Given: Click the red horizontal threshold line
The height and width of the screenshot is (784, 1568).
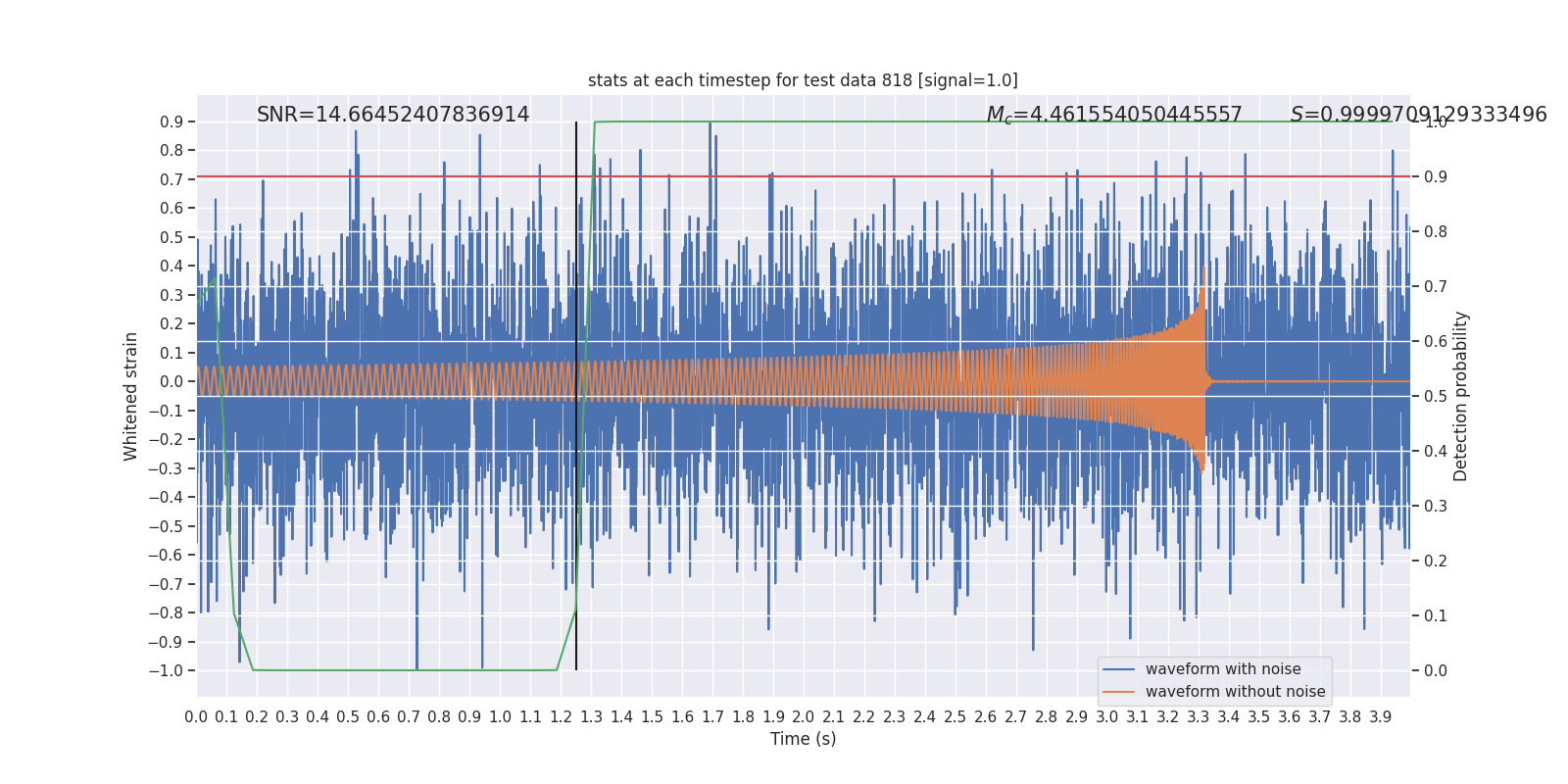Looking at the screenshot, I should pyautogui.click(x=804, y=176).
